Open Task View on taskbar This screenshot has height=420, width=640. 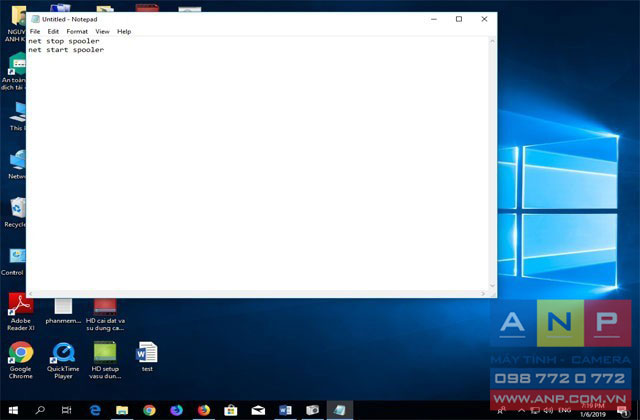click(x=67, y=410)
